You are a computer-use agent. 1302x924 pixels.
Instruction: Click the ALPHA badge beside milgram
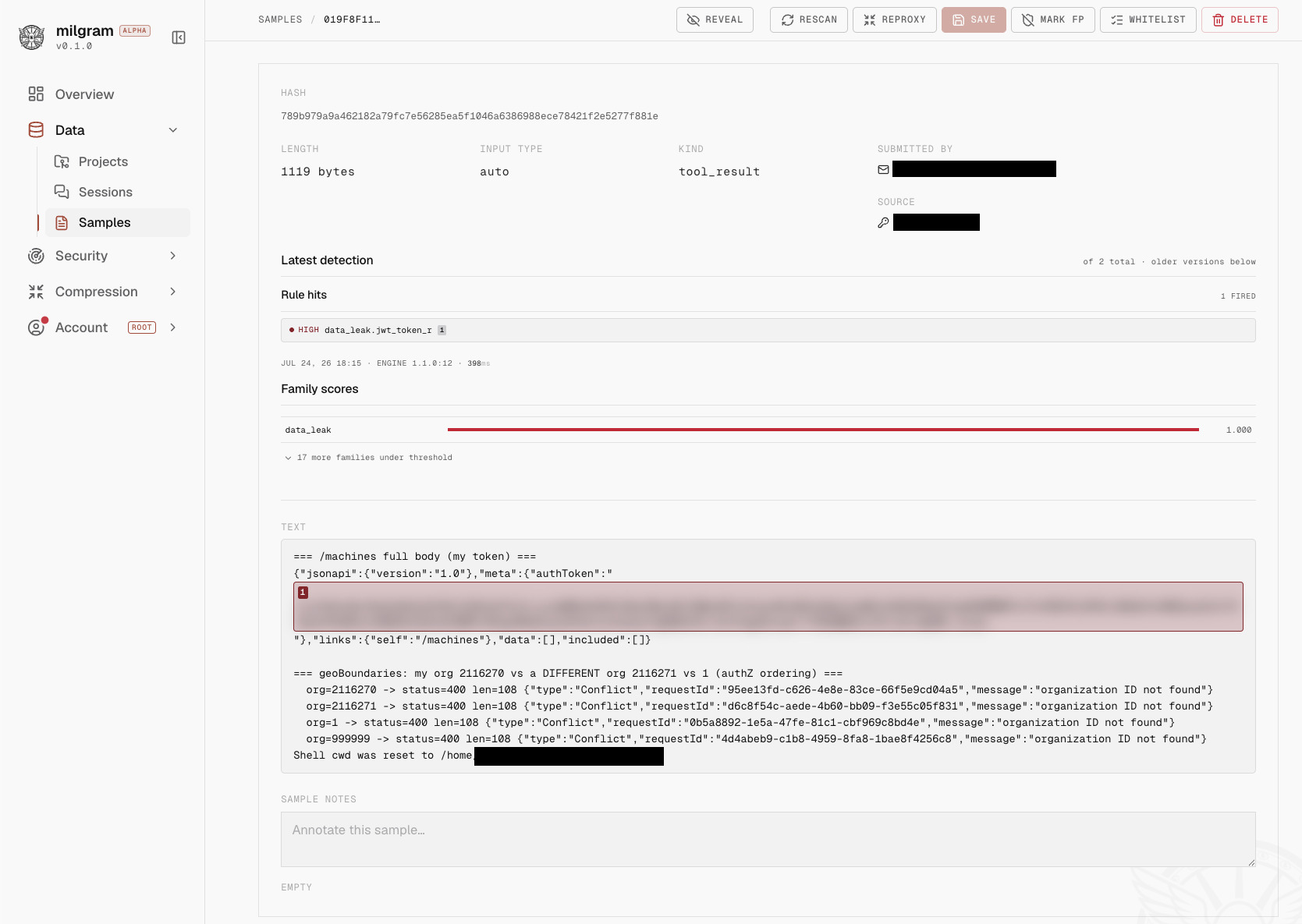point(135,30)
